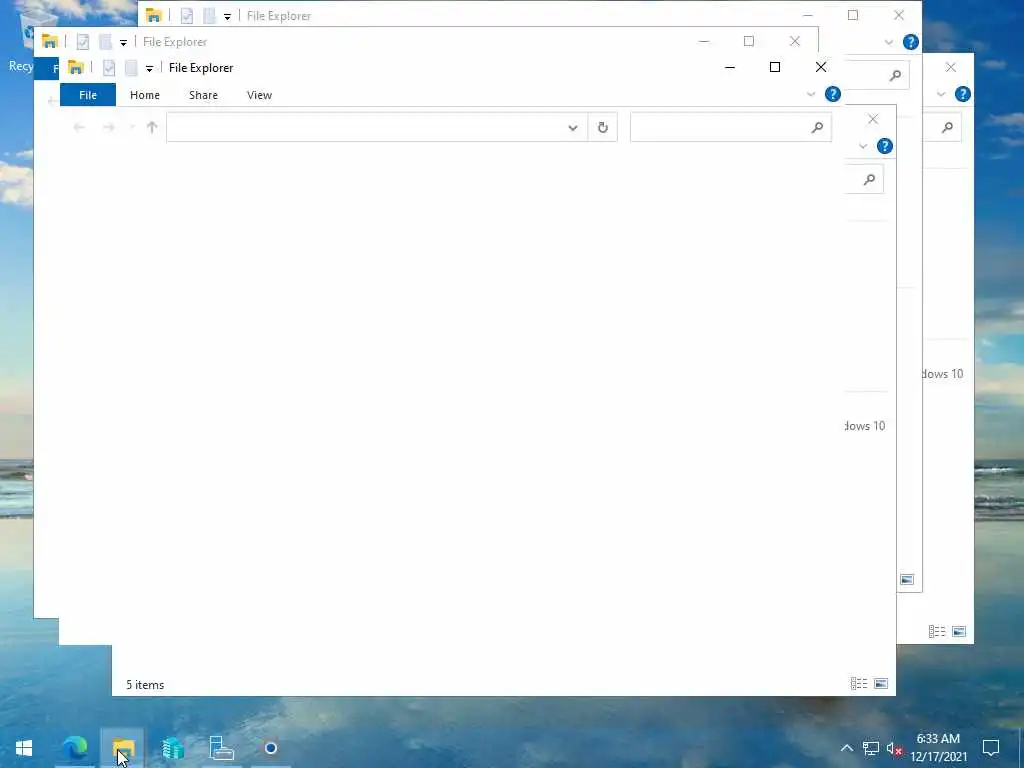The height and width of the screenshot is (768, 1024).
Task: Click the folder icon in the front window title bar
Action: [x=76, y=67]
